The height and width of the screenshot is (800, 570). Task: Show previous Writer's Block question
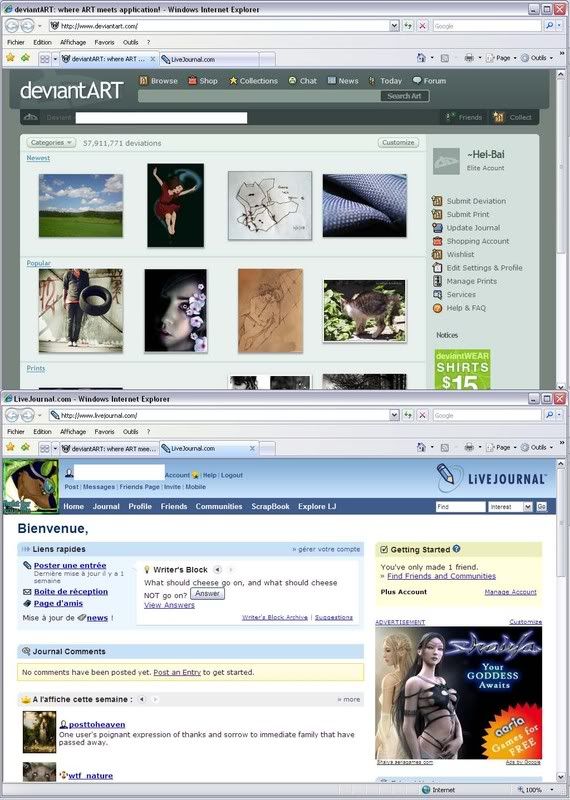(217, 569)
